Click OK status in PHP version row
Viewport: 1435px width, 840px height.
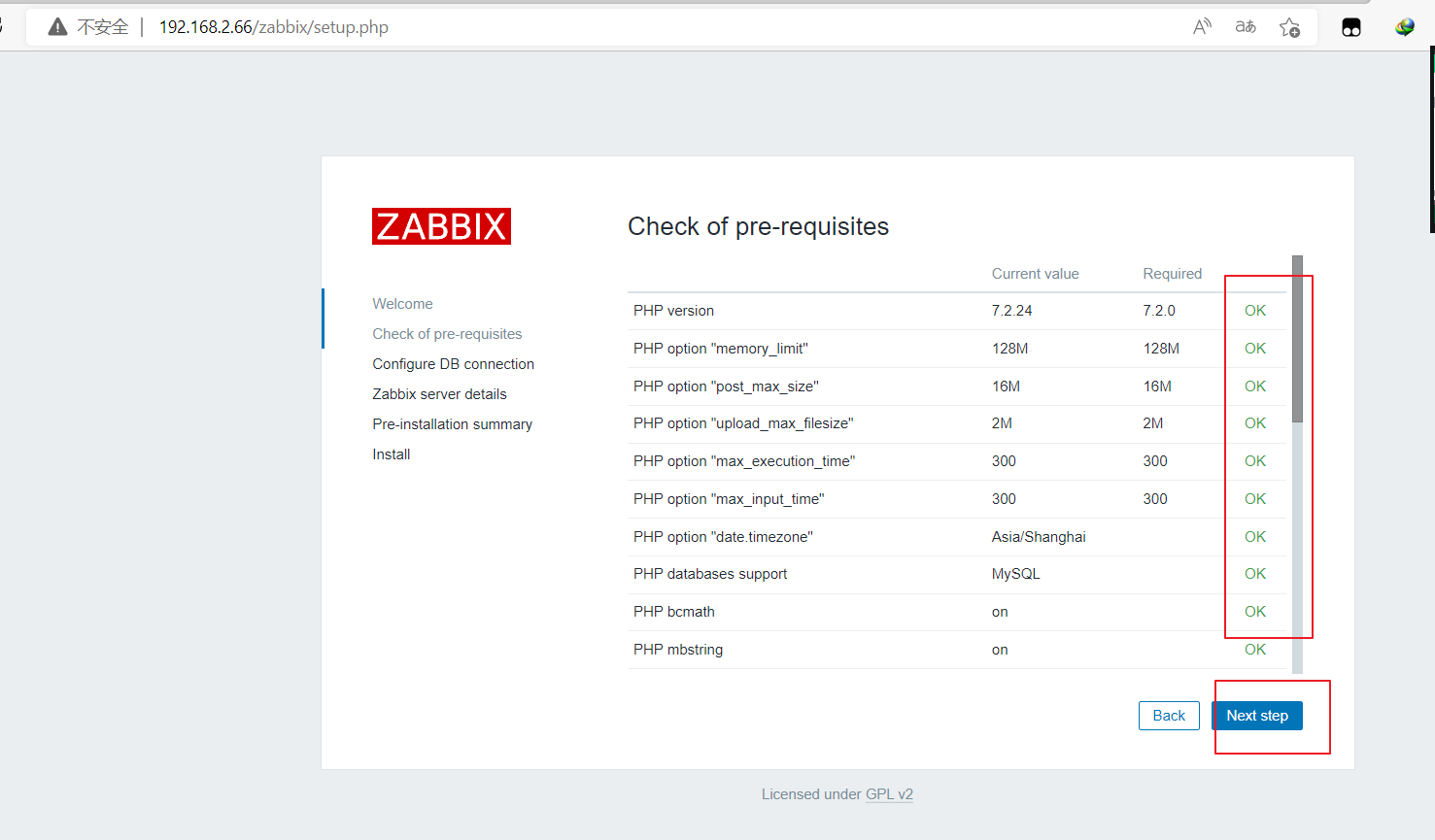coord(1255,311)
